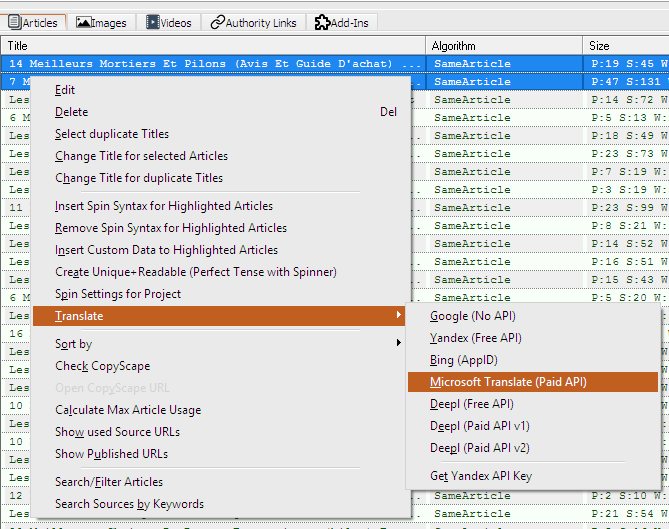The image size is (669, 529).
Task: Choose Microsoft Translate (Paid API)
Action: [x=508, y=382]
